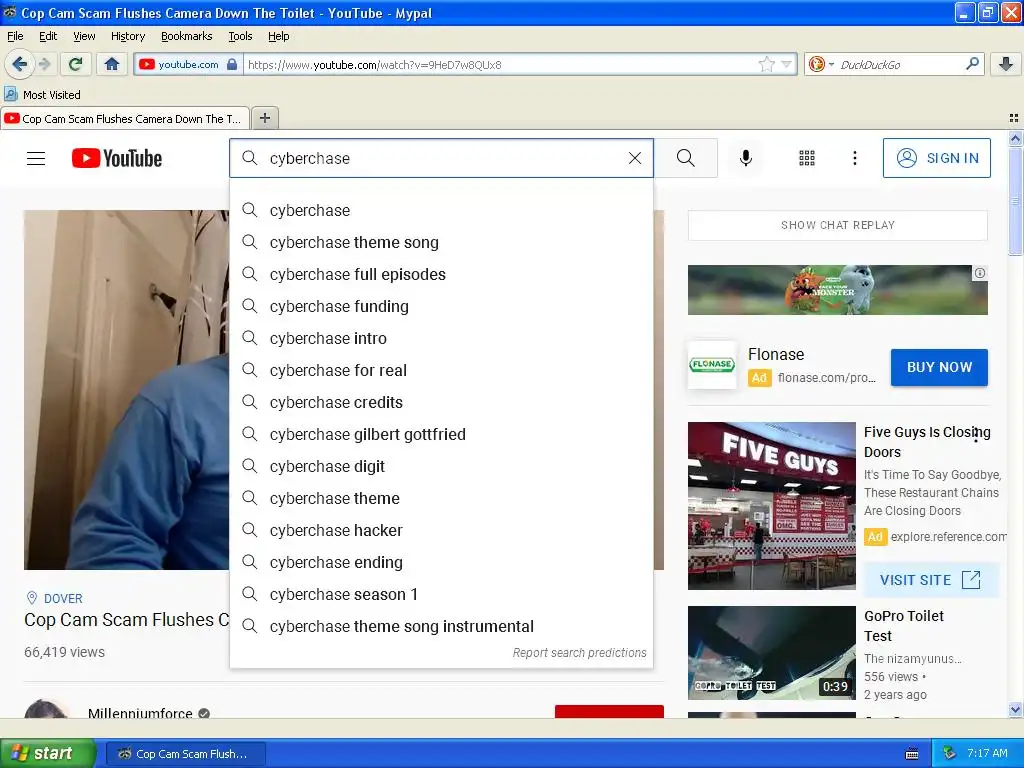
Task: Open the History menu
Action: point(127,36)
